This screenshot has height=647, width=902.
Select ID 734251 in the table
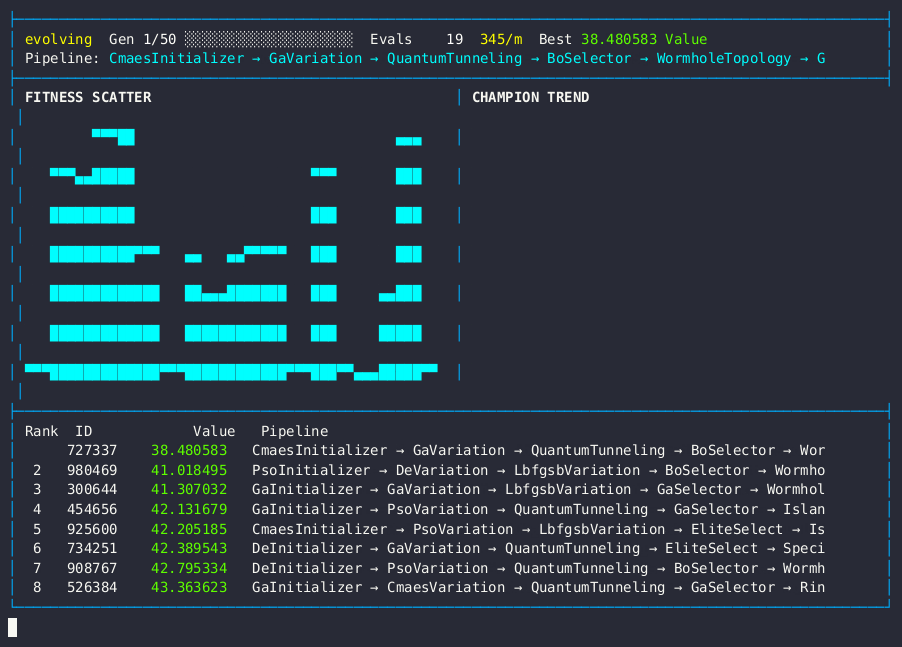pyautogui.click(x=92, y=549)
